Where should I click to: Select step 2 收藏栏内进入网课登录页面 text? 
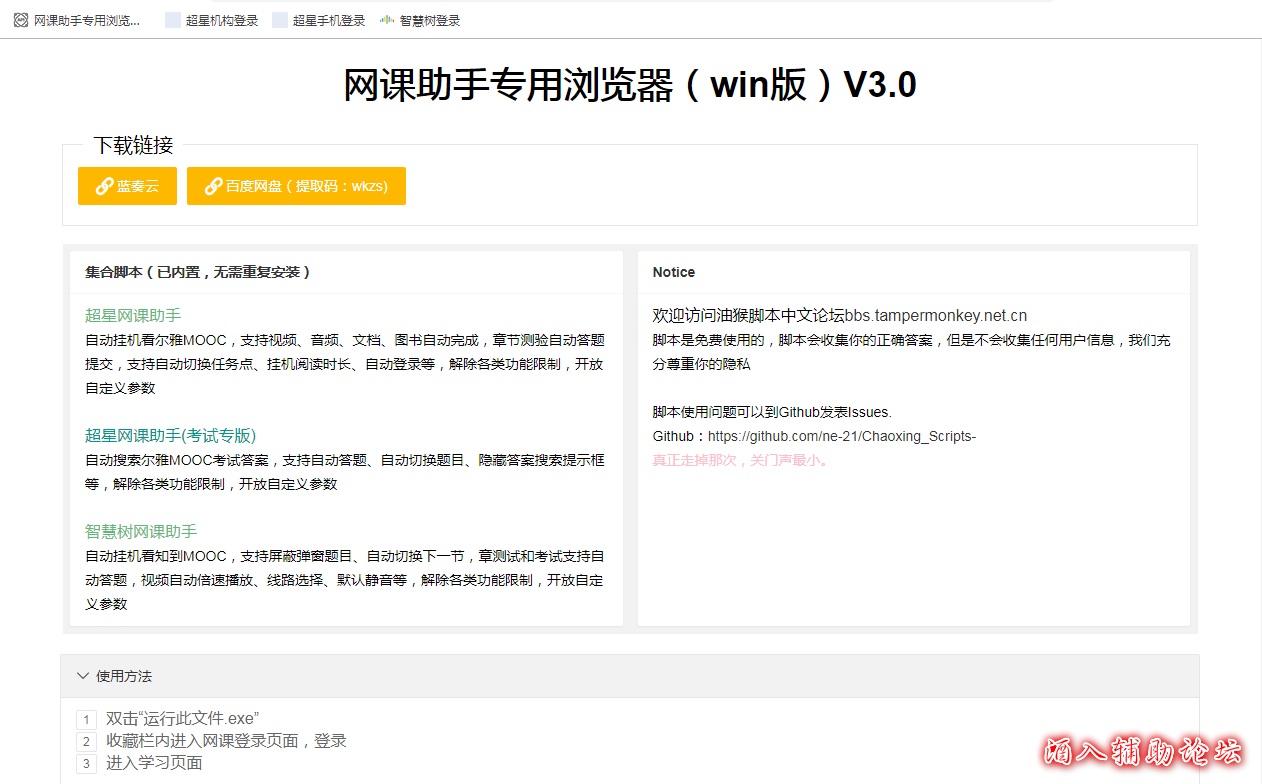click(226, 741)
